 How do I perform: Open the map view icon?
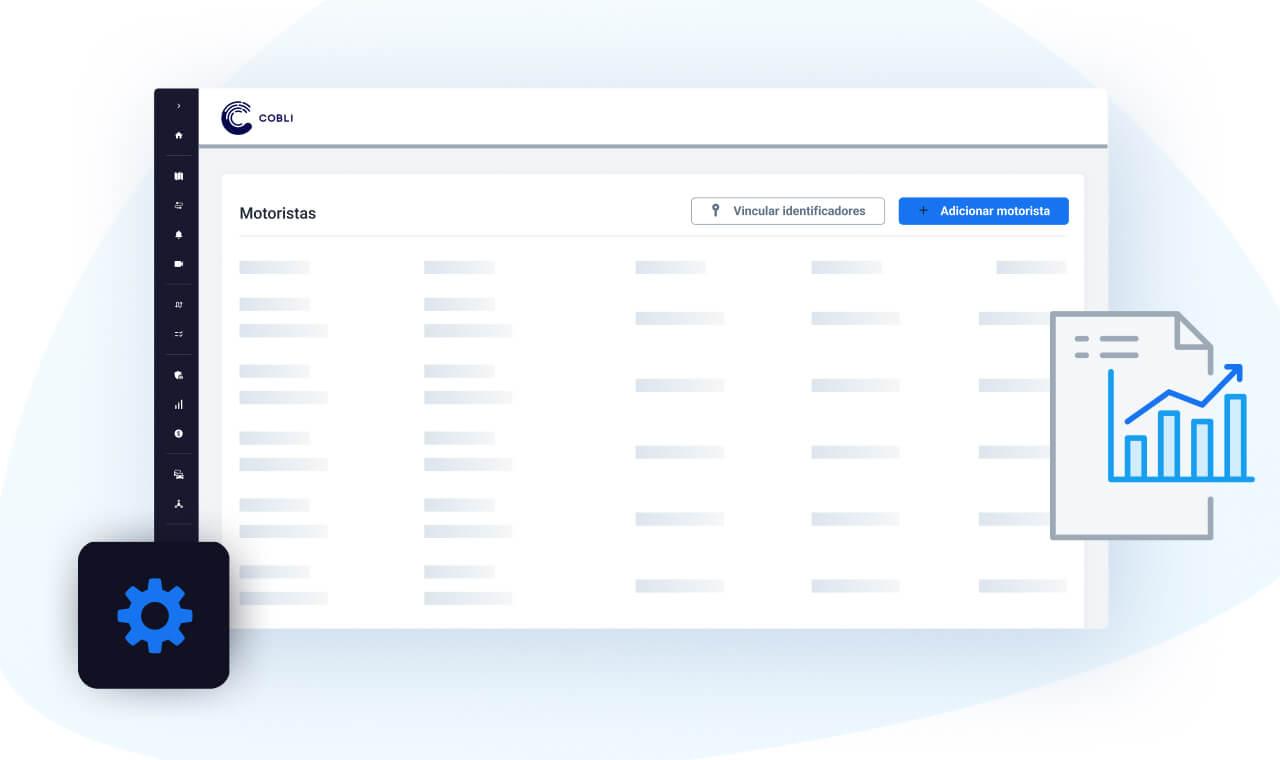(179, 176)
